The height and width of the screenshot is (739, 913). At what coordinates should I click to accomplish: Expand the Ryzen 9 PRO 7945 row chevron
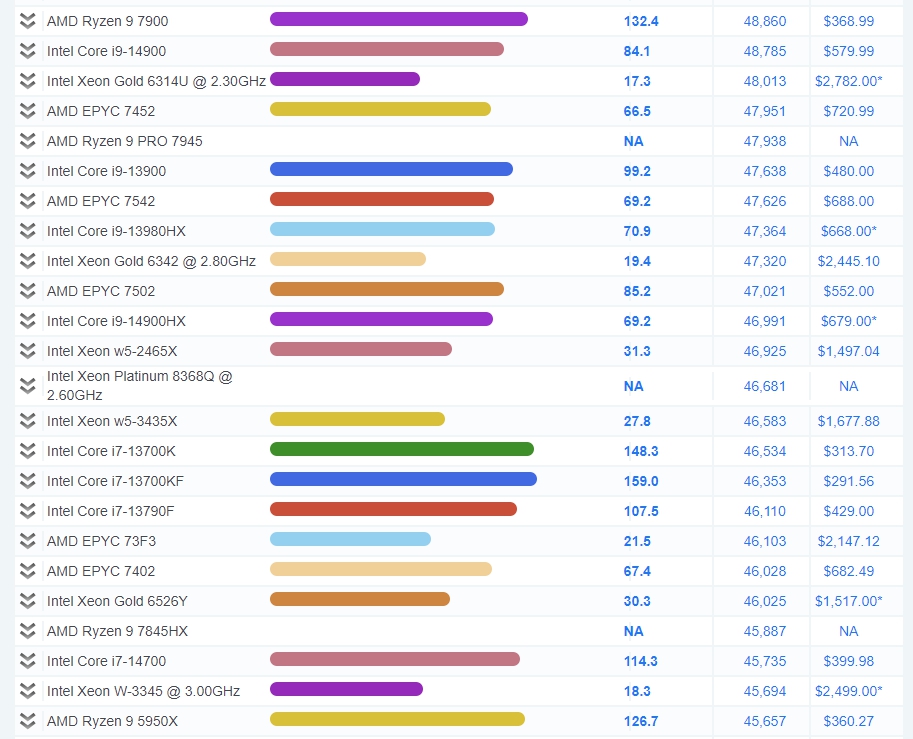(x=27, y=142)
